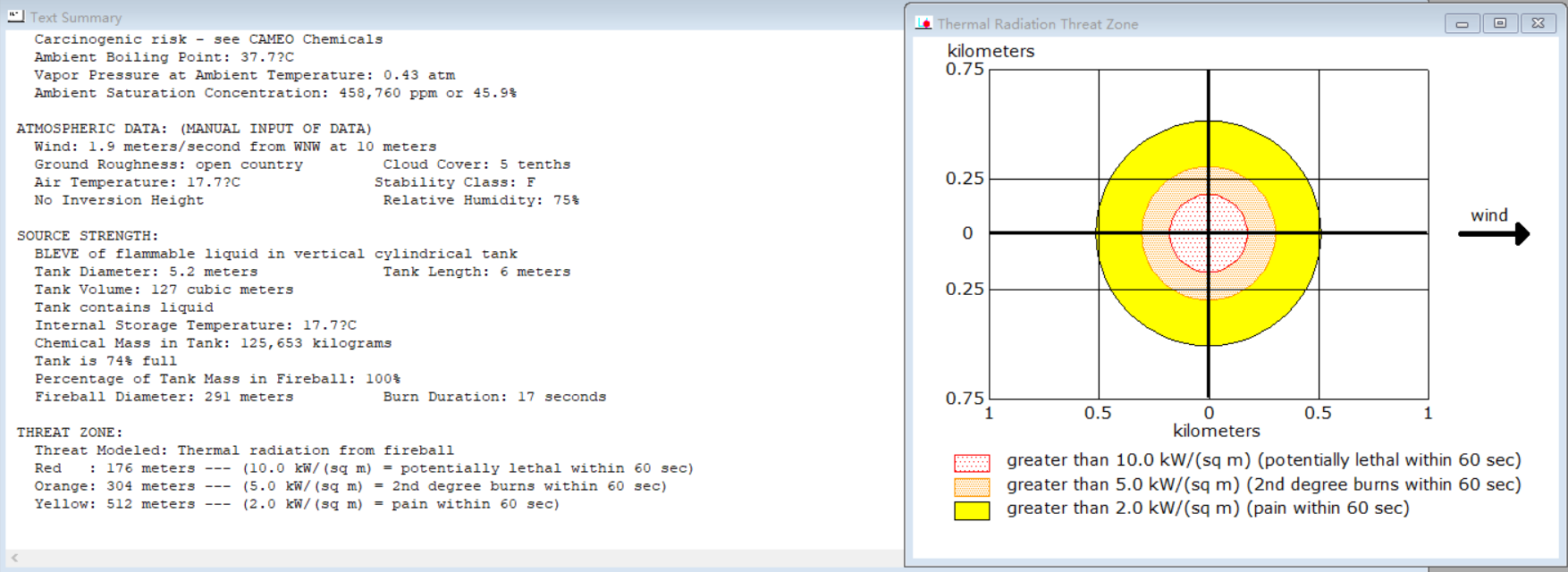Click the Text Summary title text
This screenshot has width=1568, height=572.
(76, 17)
